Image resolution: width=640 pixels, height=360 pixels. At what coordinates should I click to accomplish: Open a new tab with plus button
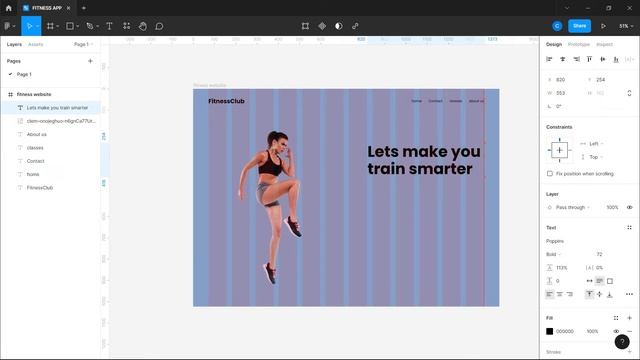click(84, 8)
